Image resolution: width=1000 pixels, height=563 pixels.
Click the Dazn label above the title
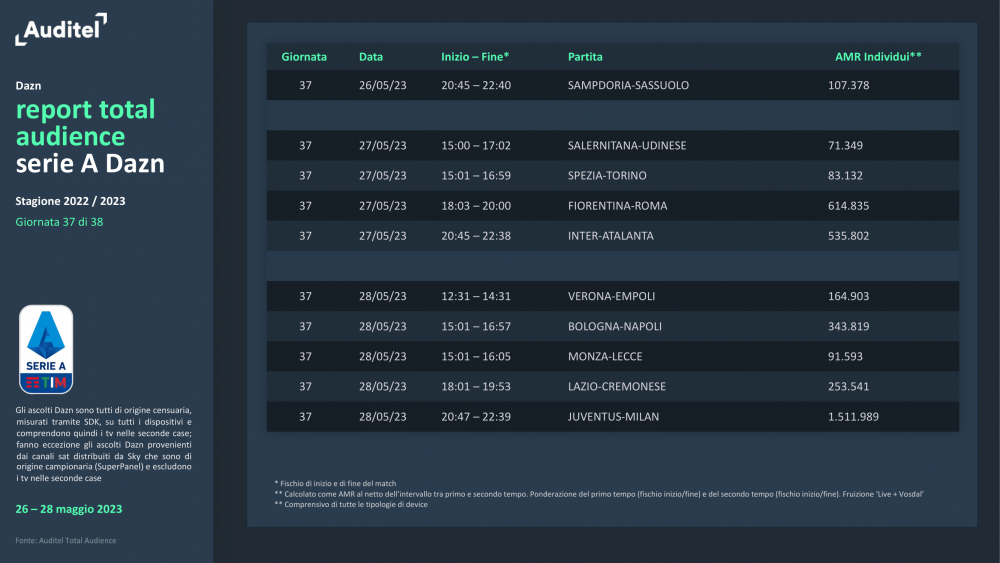point(28,85)
